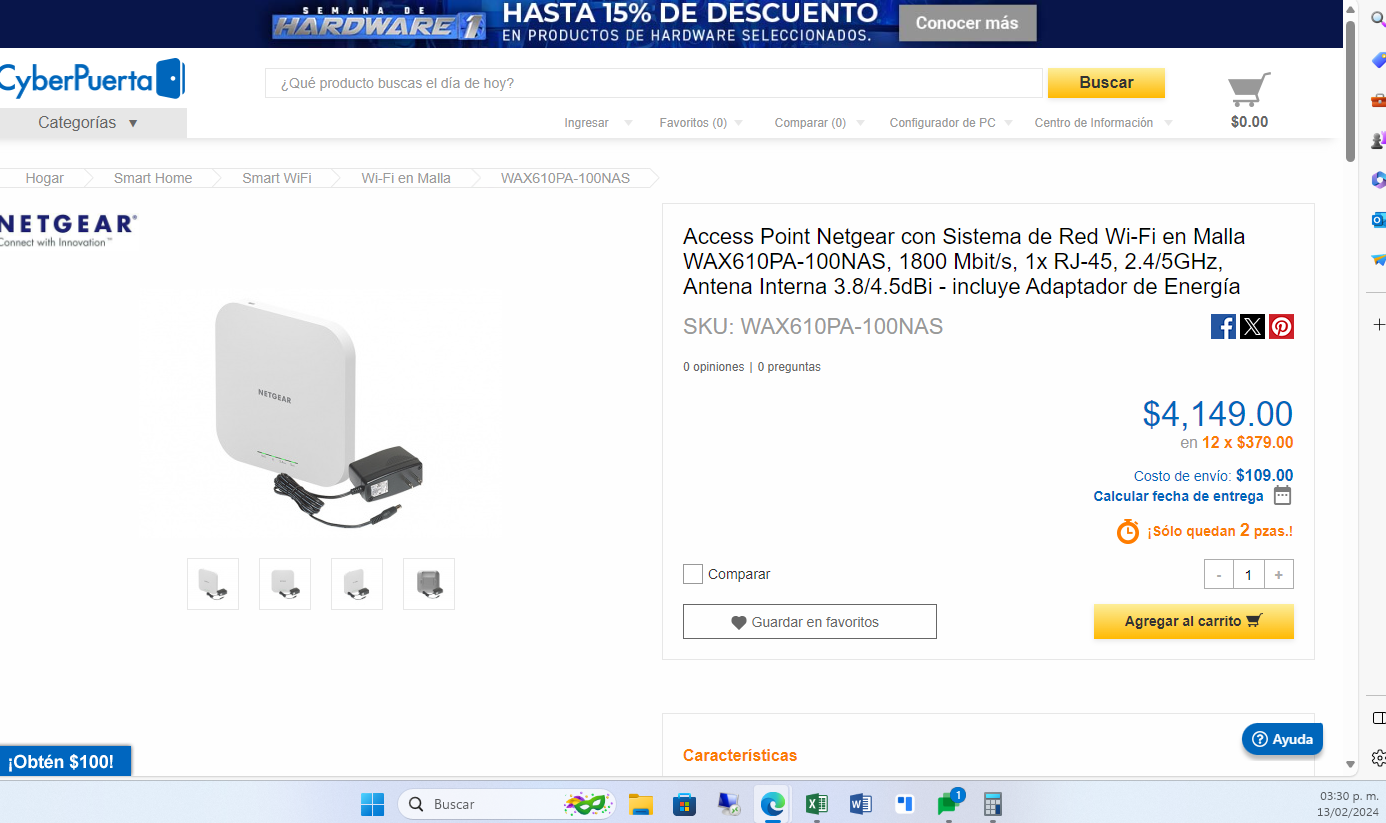Expand the Ingresar menu

click(598, 123)
